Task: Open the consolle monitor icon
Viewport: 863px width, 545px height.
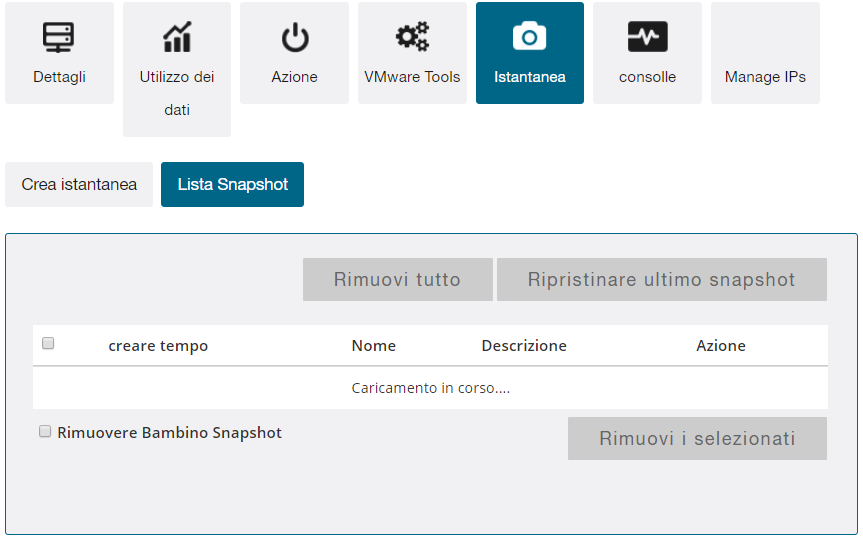Action: (x=647, y=38)
